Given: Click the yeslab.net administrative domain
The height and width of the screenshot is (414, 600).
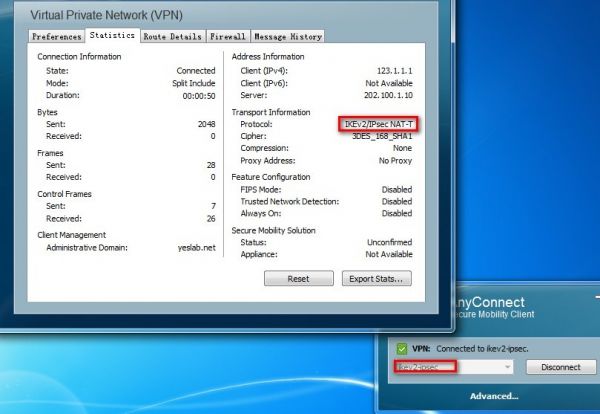Looking at the screenshot, I should point(197,248).
